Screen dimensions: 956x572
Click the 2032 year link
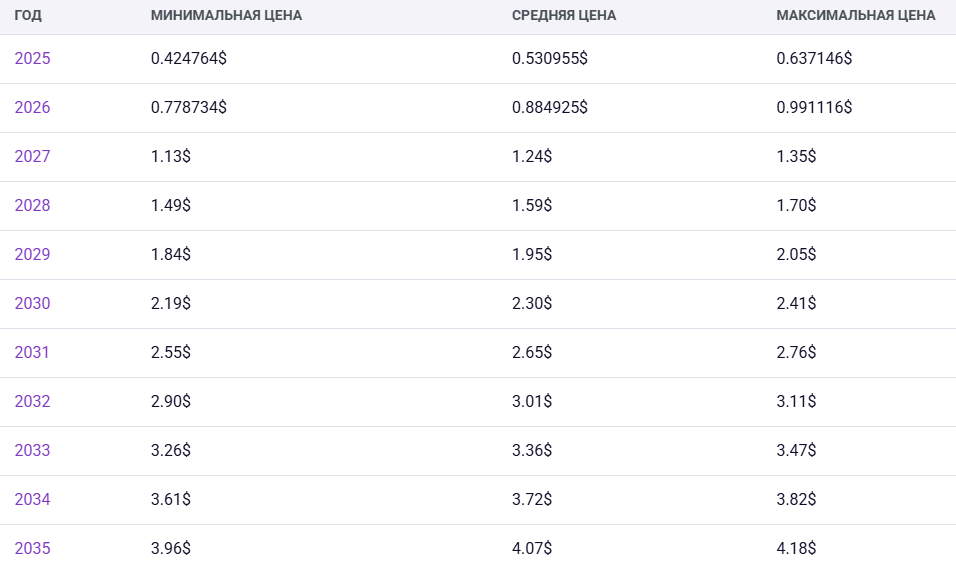tap(32, 402)
